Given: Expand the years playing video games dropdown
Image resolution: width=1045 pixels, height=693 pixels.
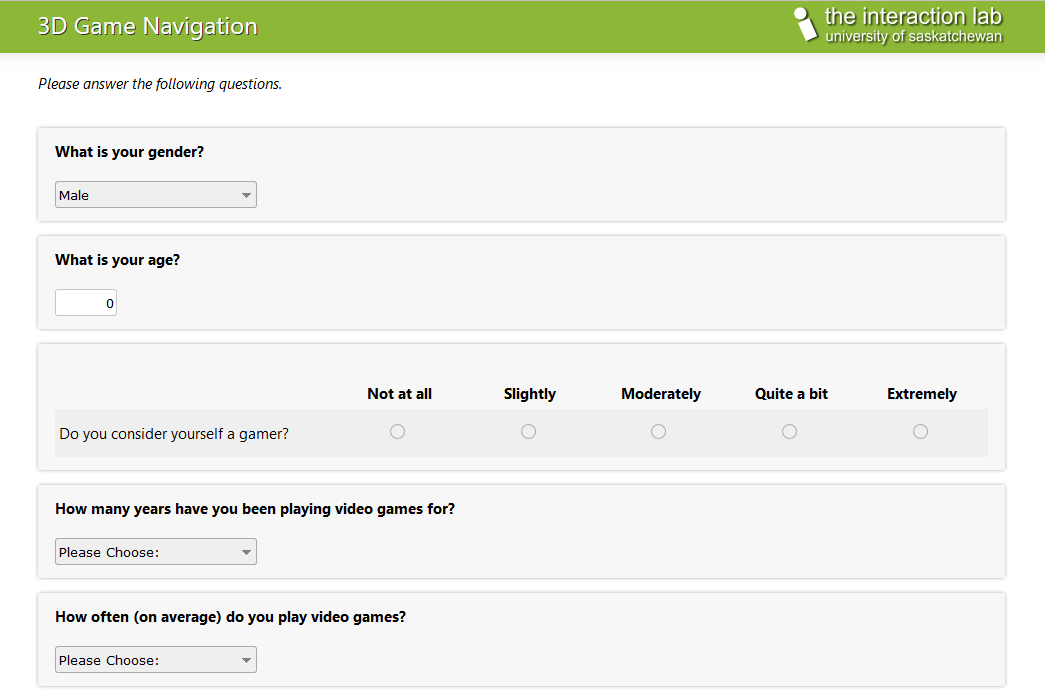Looking at the screenshot, I should tap(156, 552).
